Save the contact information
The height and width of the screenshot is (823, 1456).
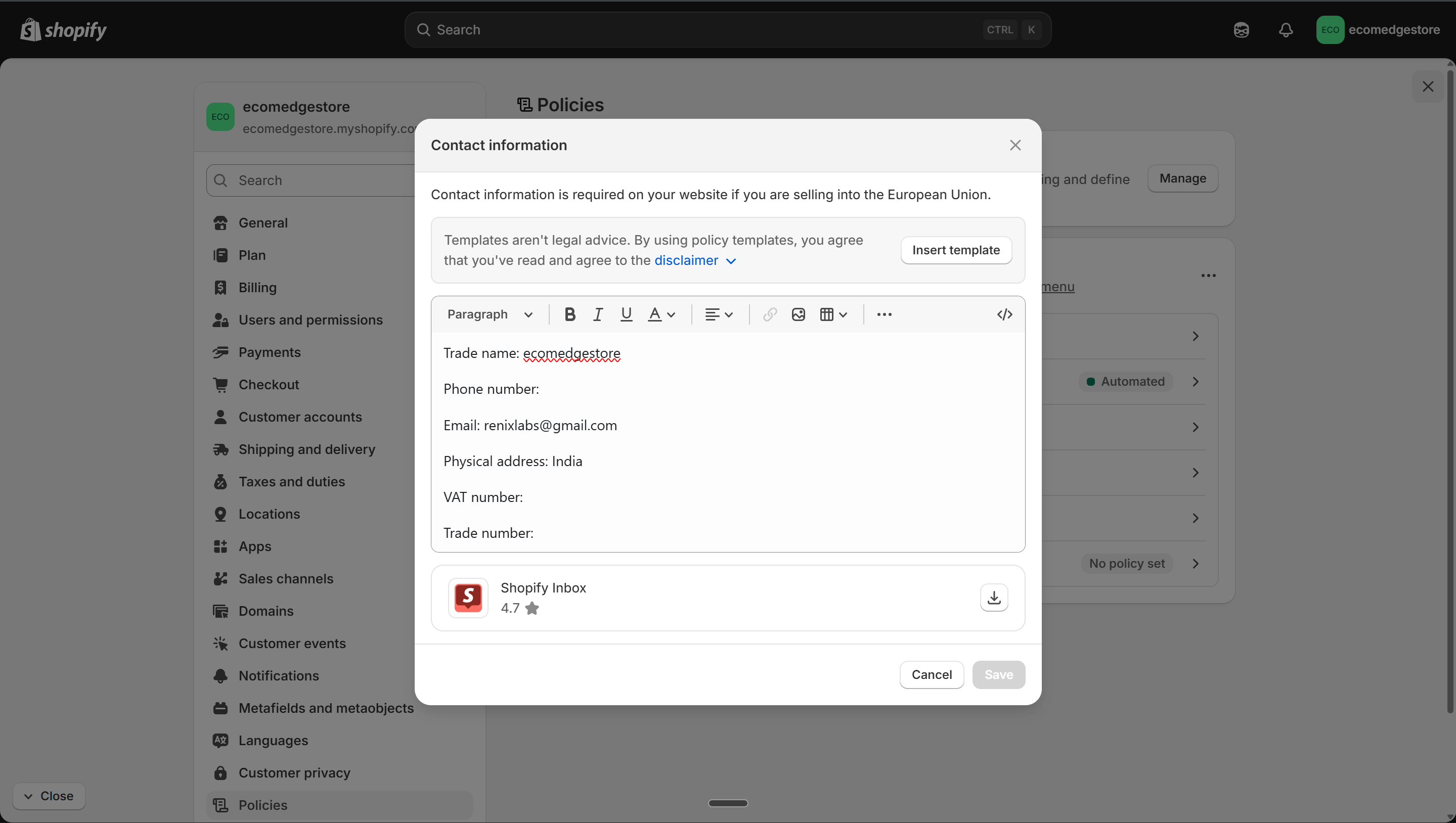click(x=998, y=674)
